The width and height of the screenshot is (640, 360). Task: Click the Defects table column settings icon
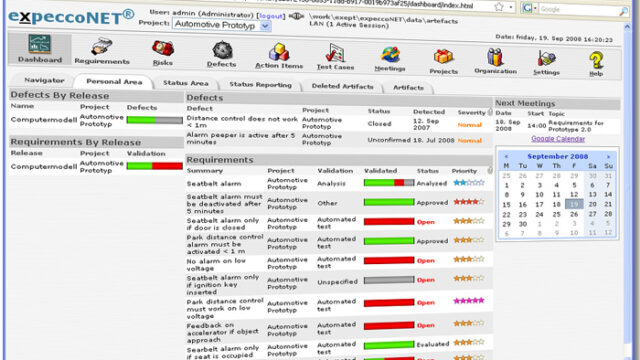490,112
